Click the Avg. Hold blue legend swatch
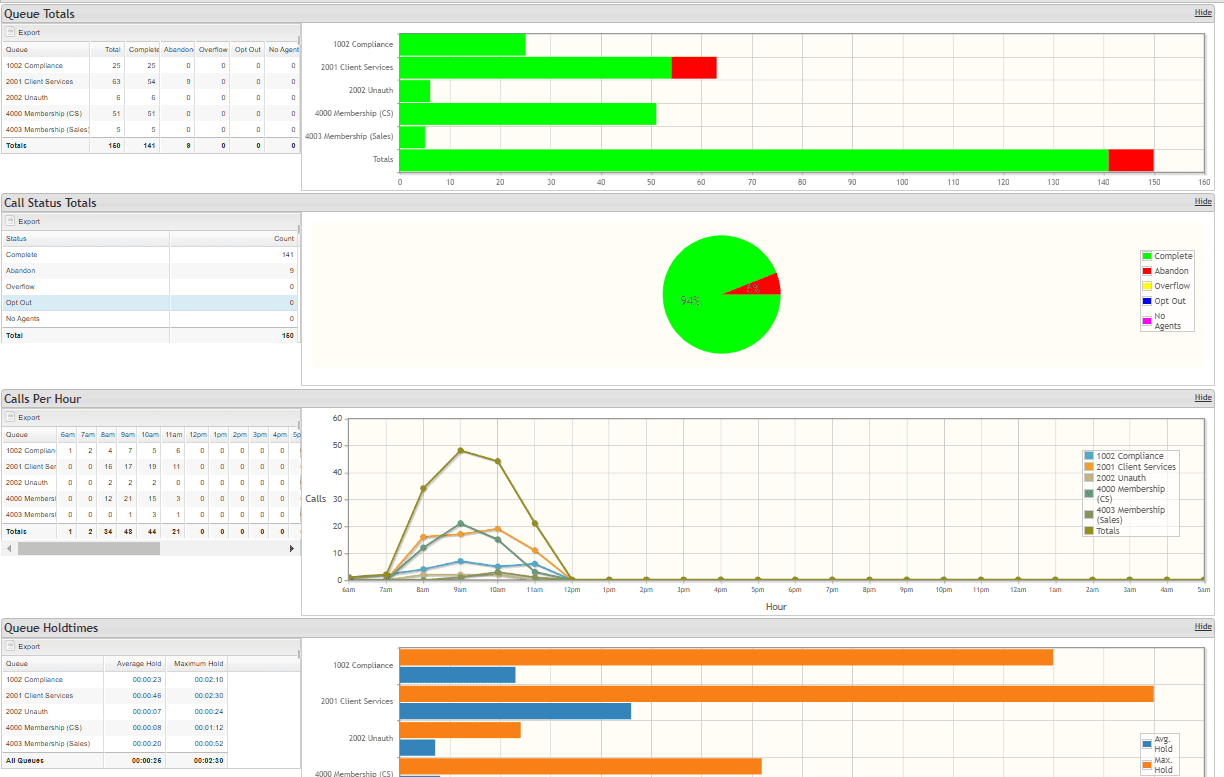Image resolution: width=1224 pixels, height=777 pixels. [x=1147, y=743]
